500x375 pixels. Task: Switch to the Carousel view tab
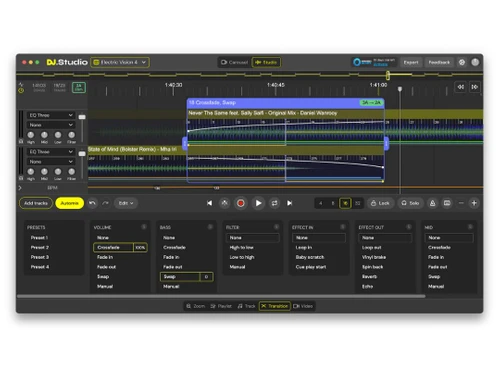[235, 62]
